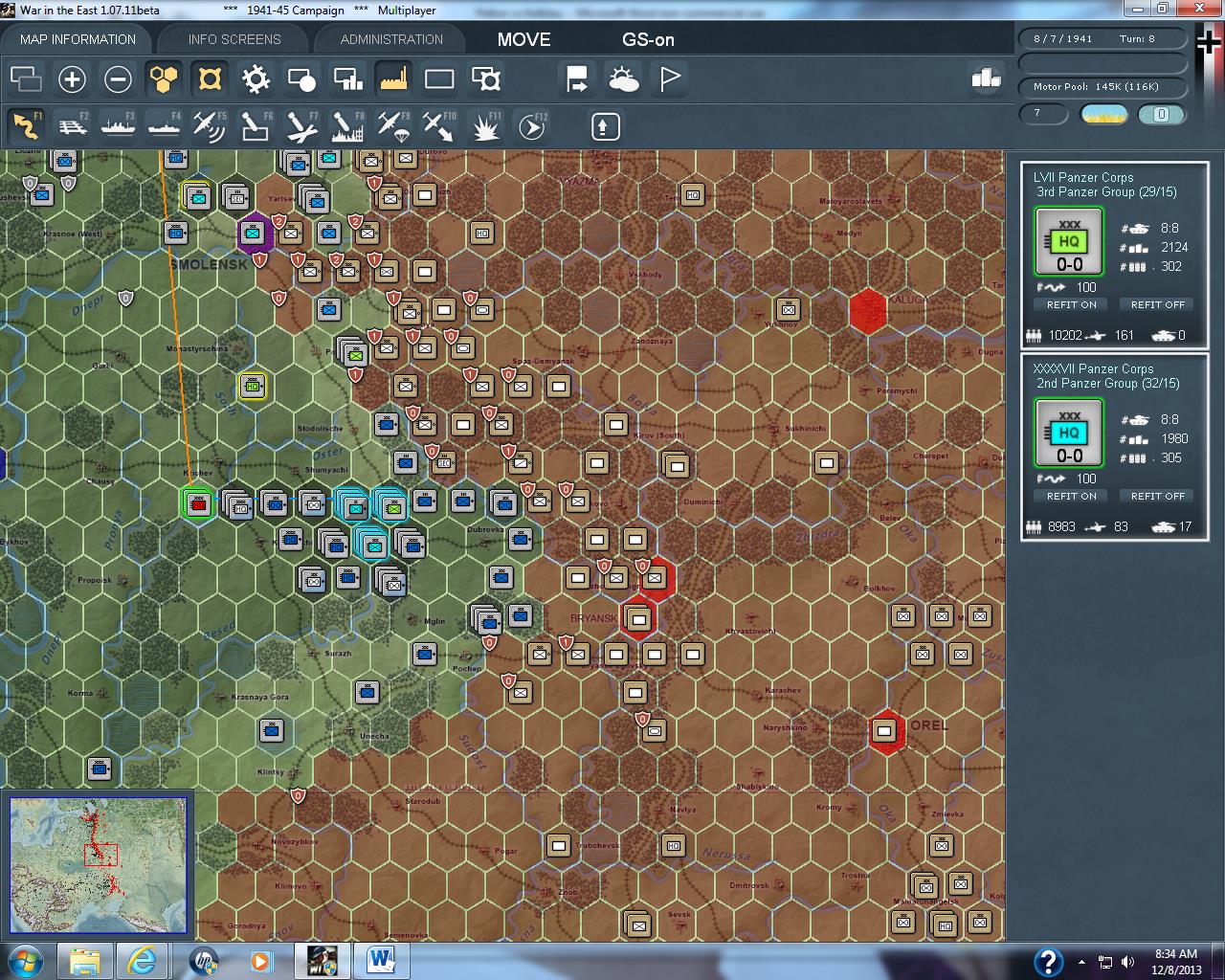This screenshot has height=980, width=1225.
Task: Click the overlapping windows icon in toolbar
Action: 26,78
